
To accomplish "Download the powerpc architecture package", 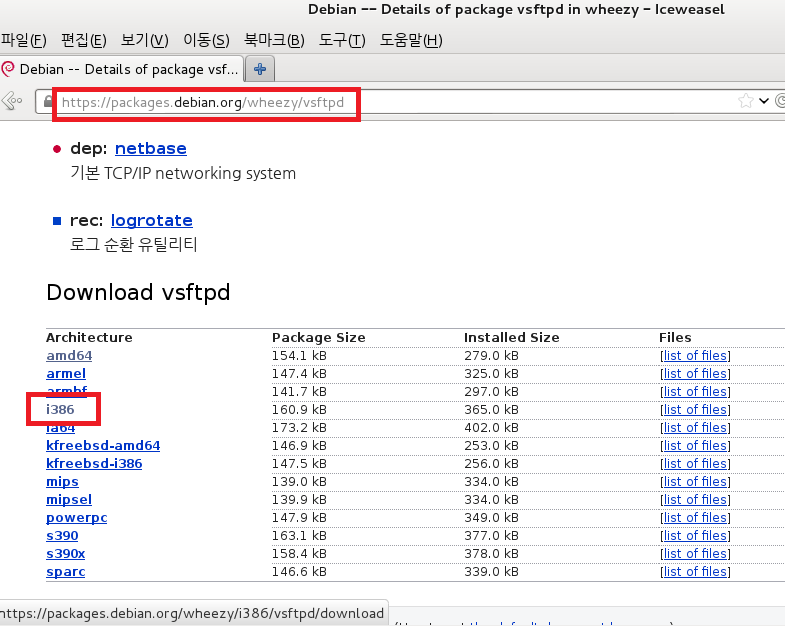I will click(x=77, y=518).
